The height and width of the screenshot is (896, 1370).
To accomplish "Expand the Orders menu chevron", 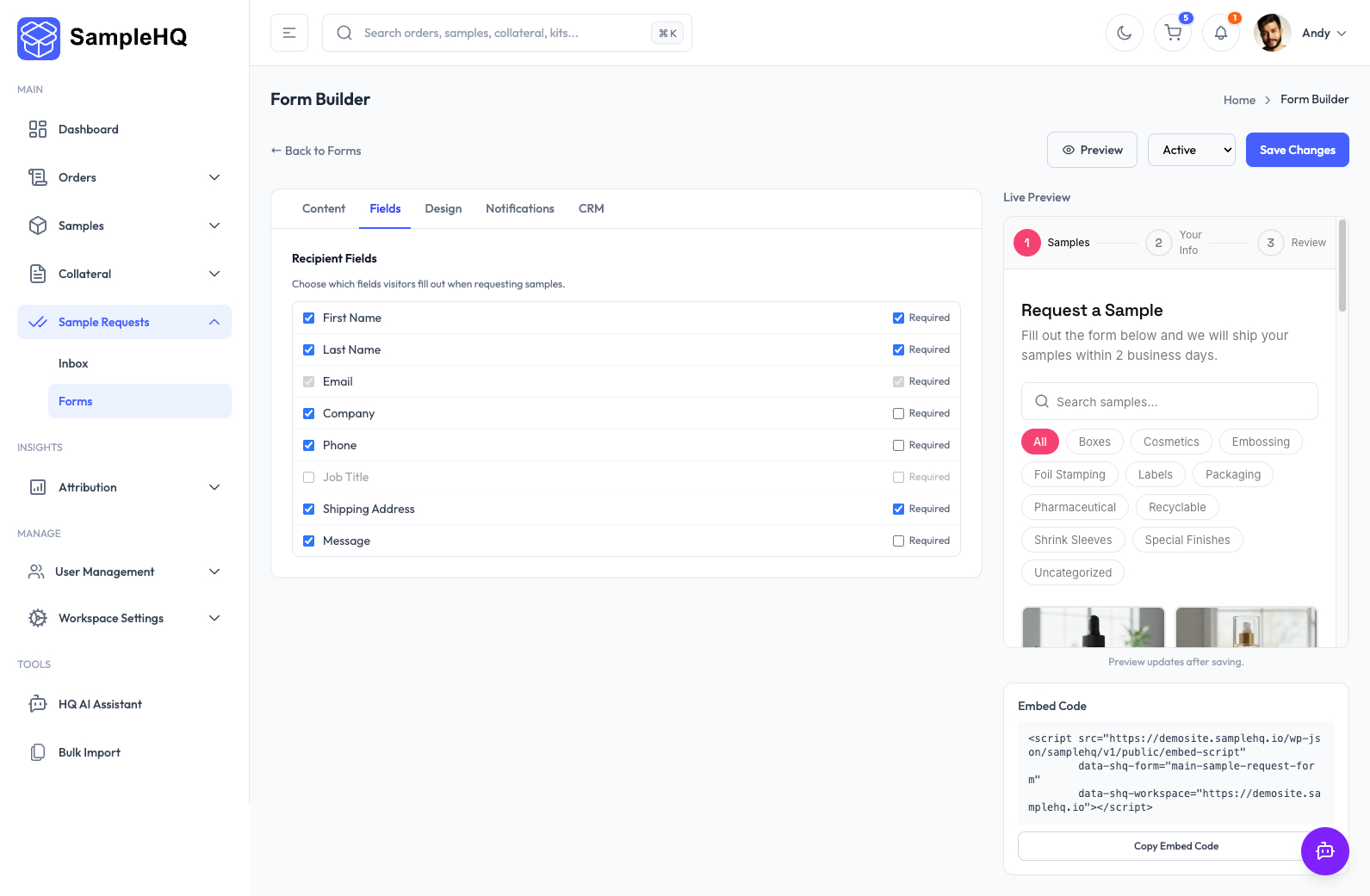I will tap(214, 177).
